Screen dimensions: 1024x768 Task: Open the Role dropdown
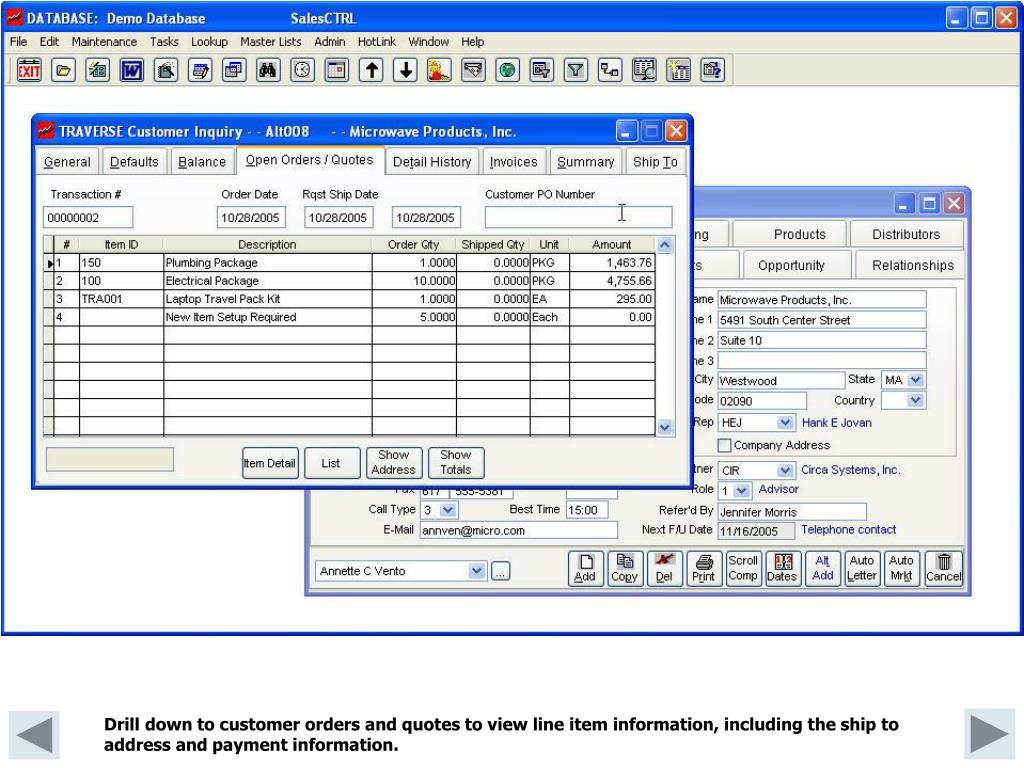[741, 490]
